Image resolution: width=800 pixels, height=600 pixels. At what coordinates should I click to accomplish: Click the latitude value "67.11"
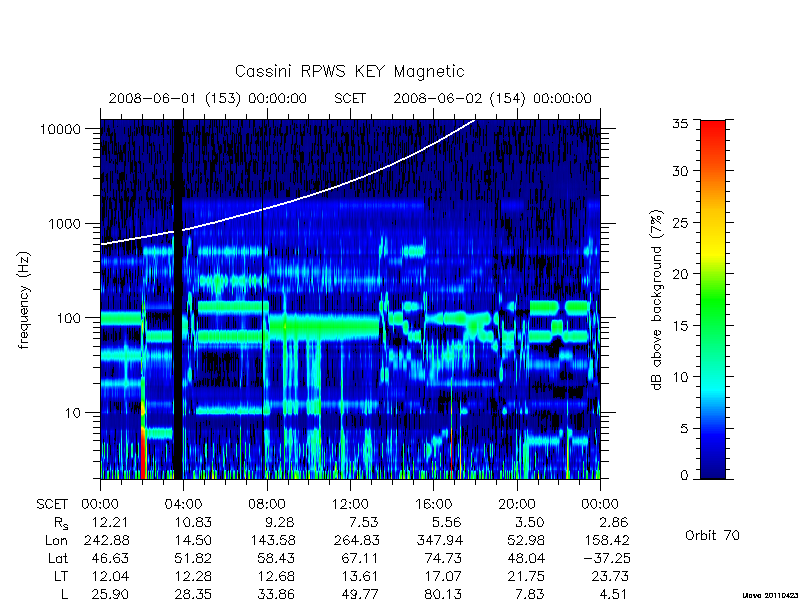(360, 559)
